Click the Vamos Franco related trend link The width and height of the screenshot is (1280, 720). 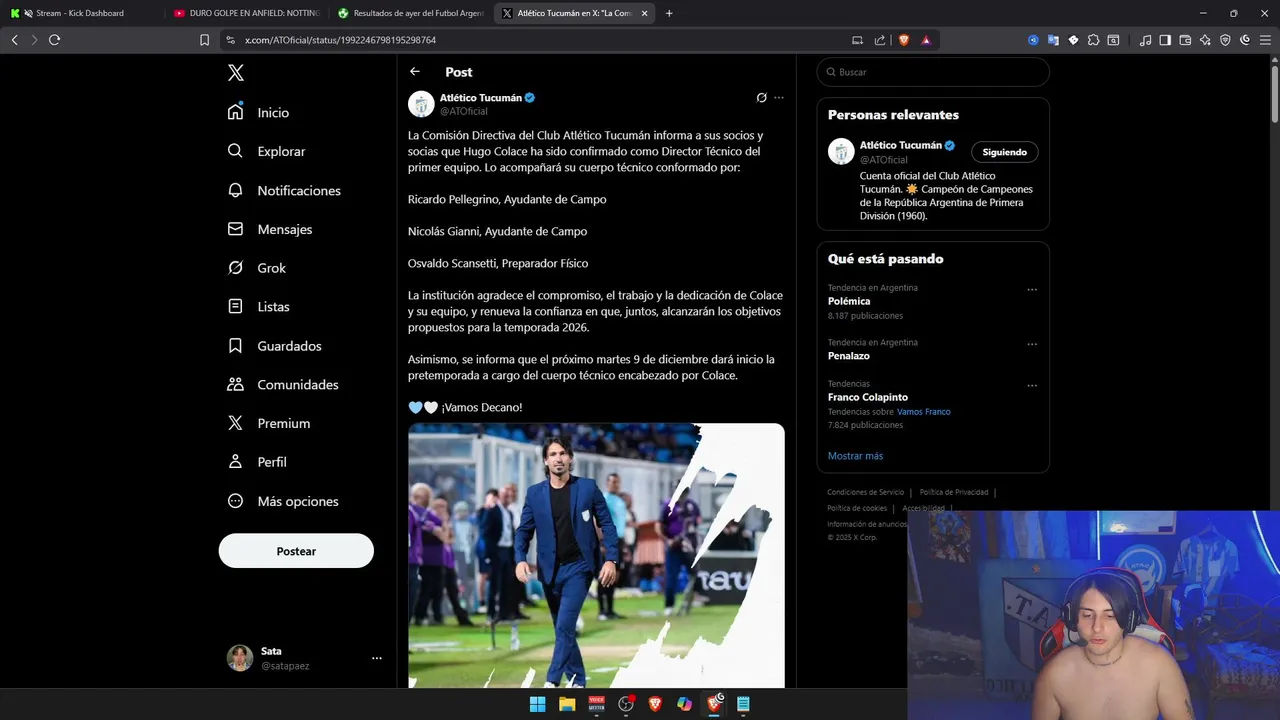coord(924,412)
